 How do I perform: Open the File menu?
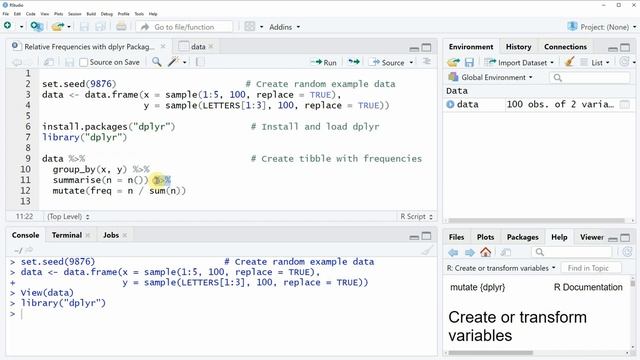coord(6,14)
